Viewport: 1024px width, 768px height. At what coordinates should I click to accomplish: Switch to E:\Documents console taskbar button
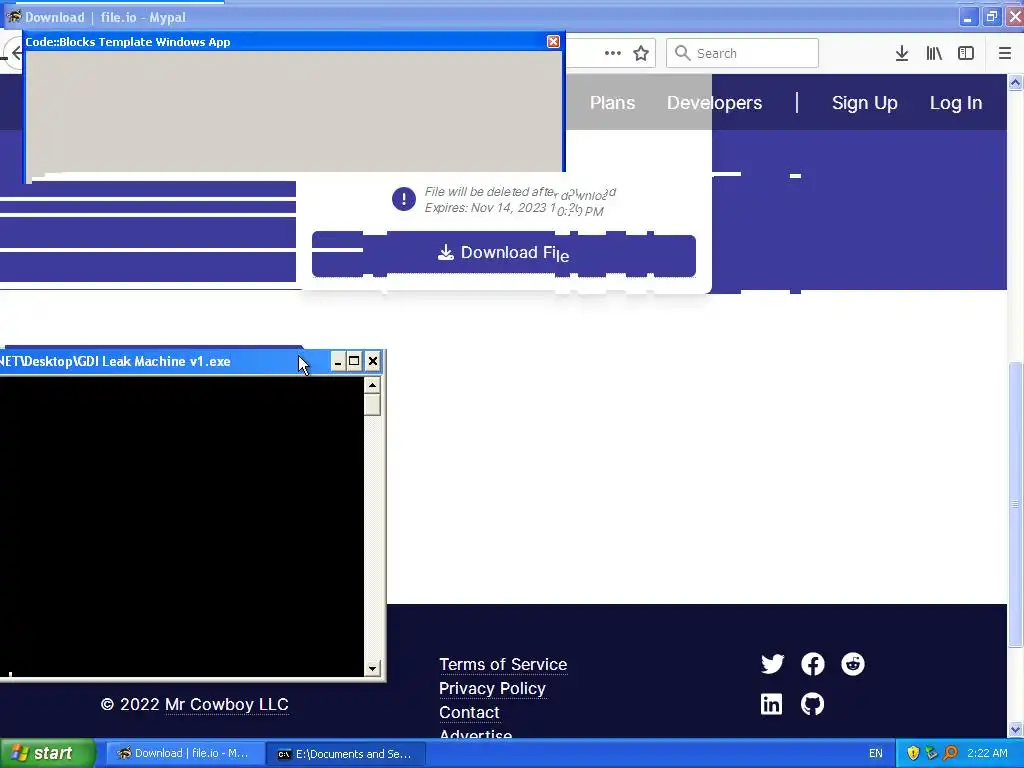coord(346,754)
